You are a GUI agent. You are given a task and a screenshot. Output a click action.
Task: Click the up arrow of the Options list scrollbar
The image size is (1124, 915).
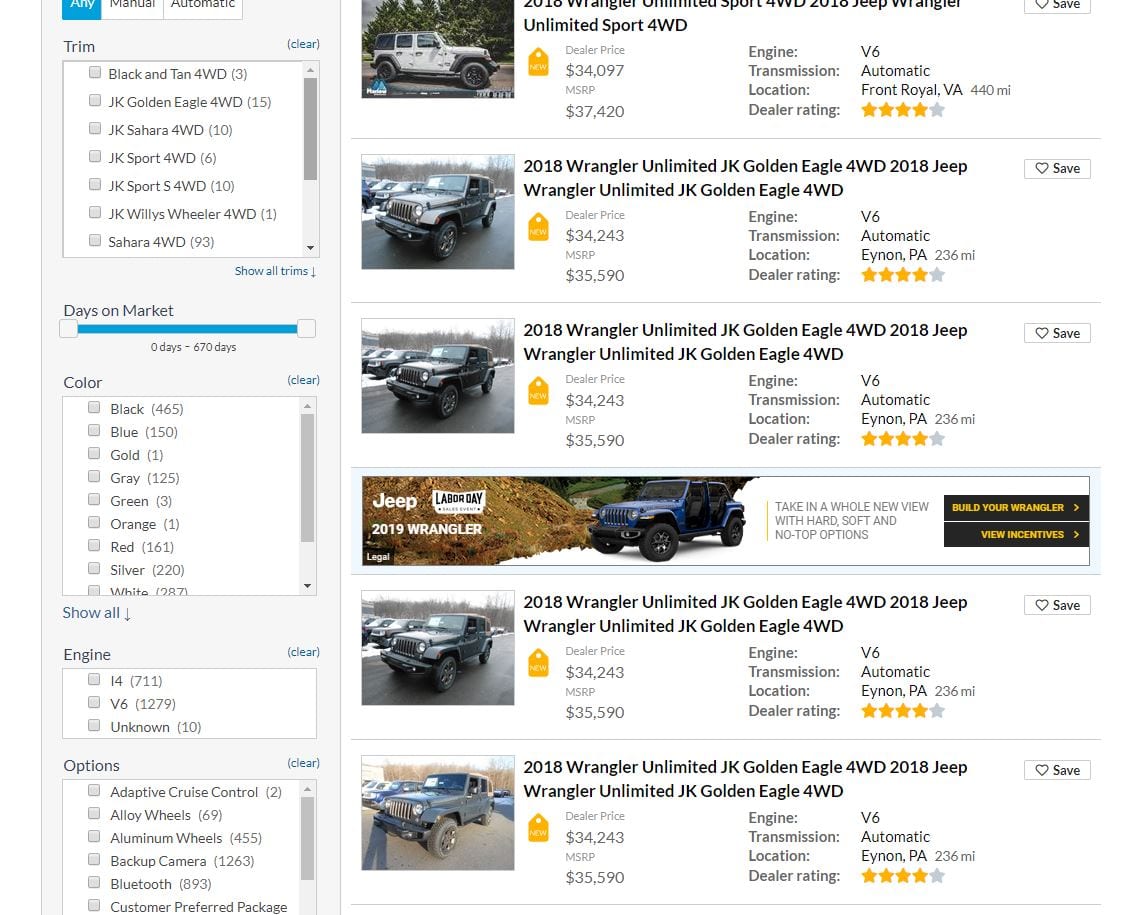308,790
